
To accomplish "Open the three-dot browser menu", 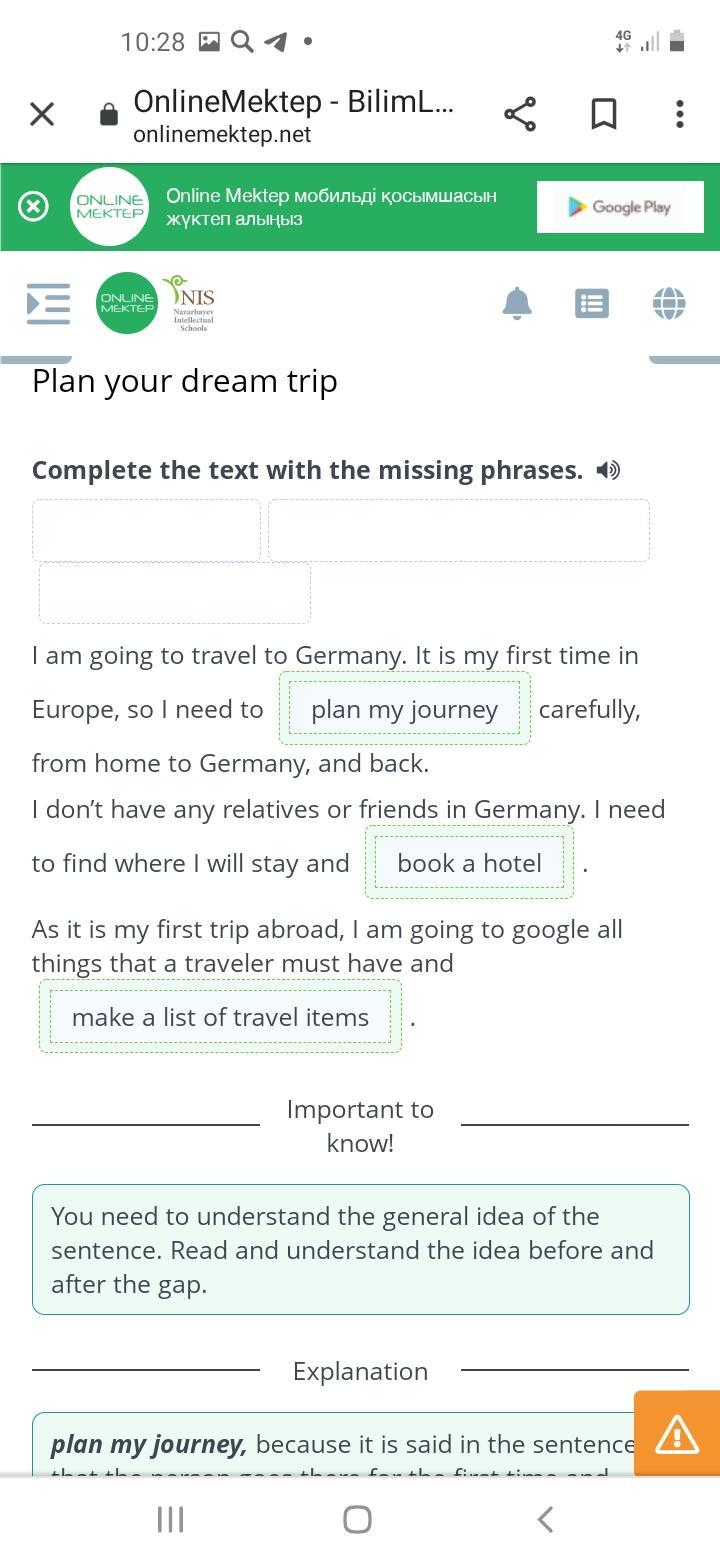I will point(680,114).
